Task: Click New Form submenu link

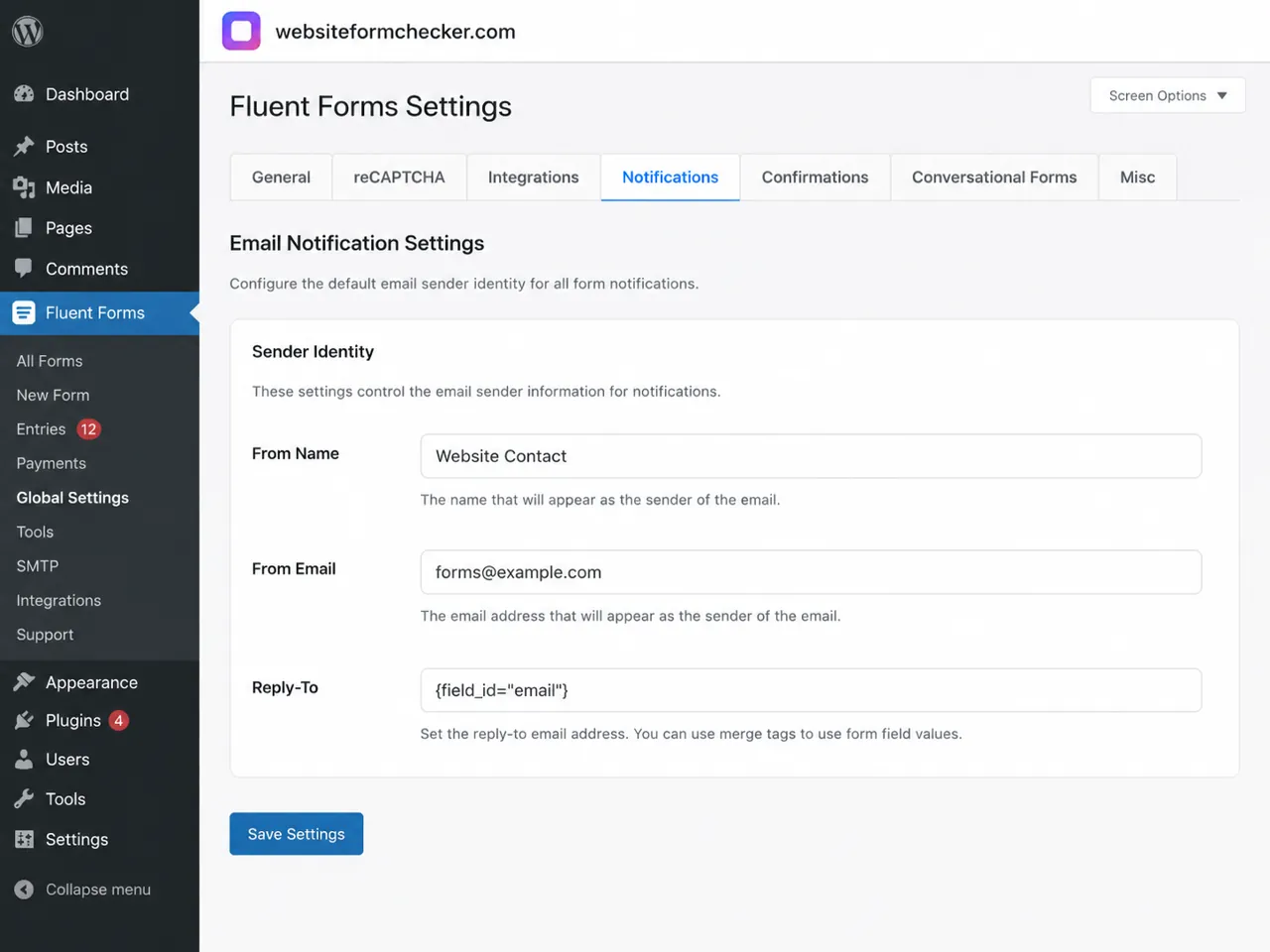Action: point(53,395)
